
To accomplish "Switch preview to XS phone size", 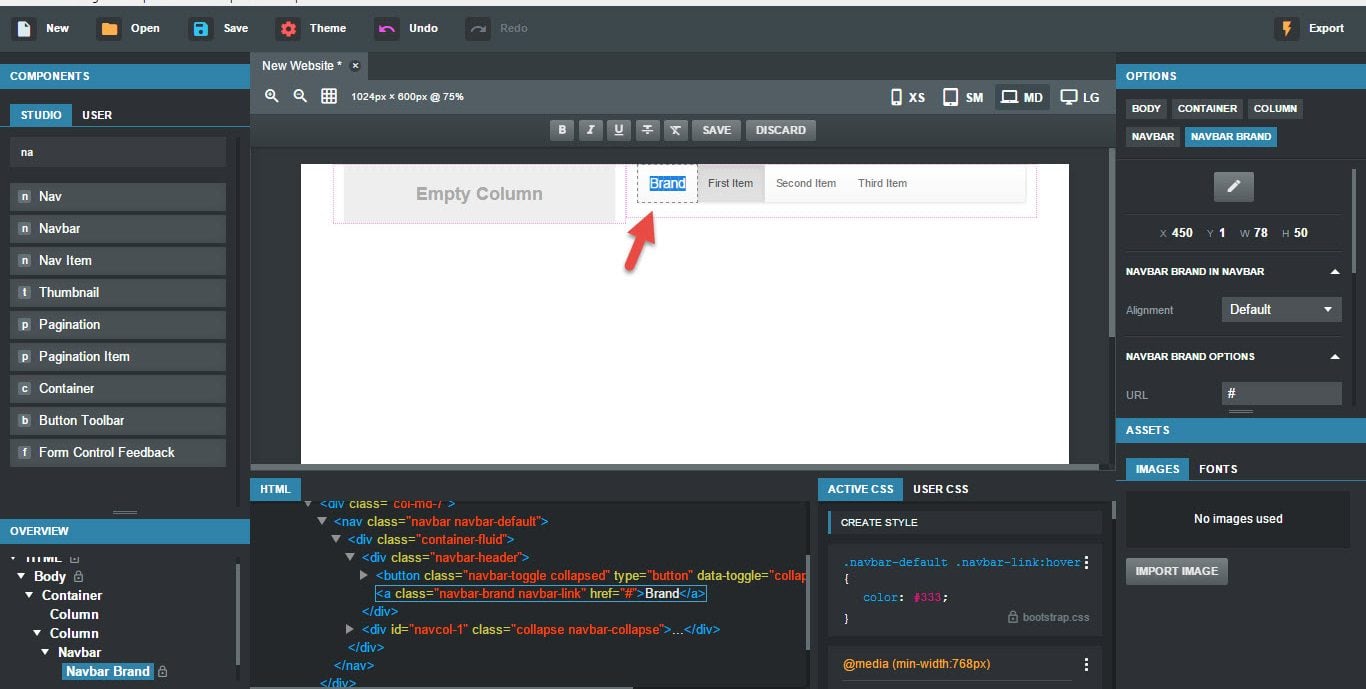I will pos(908,97).
